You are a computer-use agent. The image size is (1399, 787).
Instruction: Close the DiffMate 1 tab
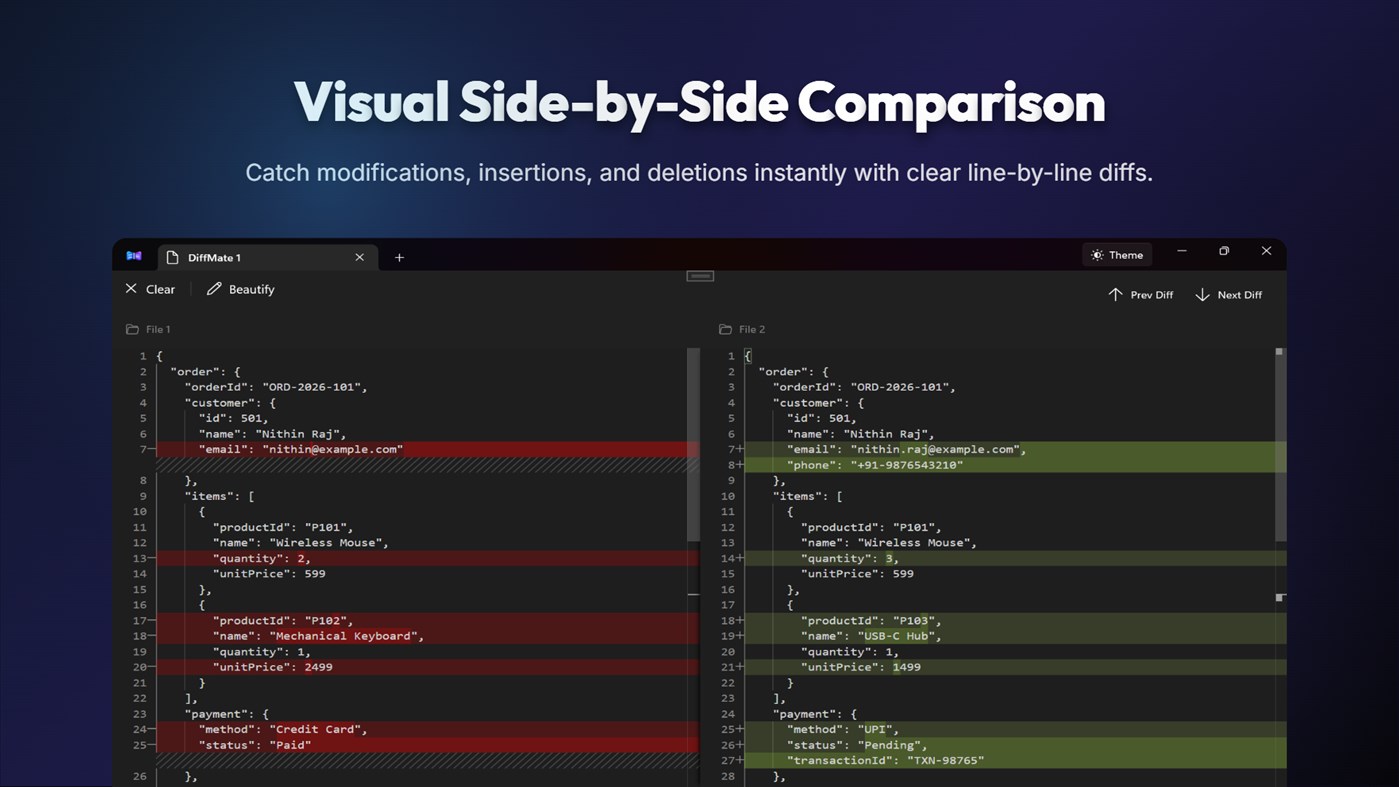click(x=359, y=257)
